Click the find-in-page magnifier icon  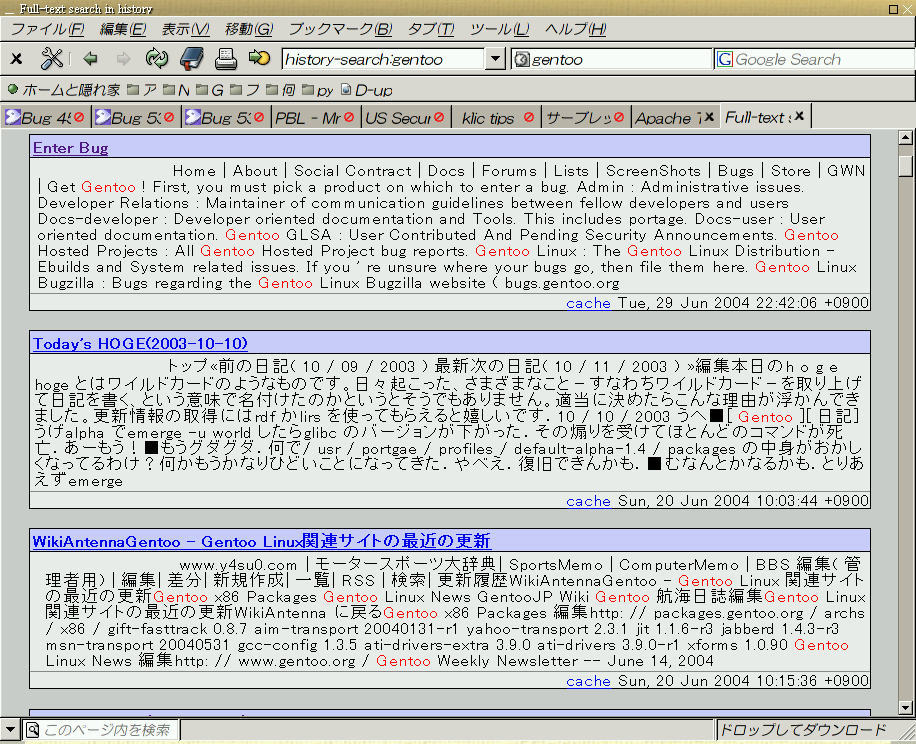click(33, 729)
